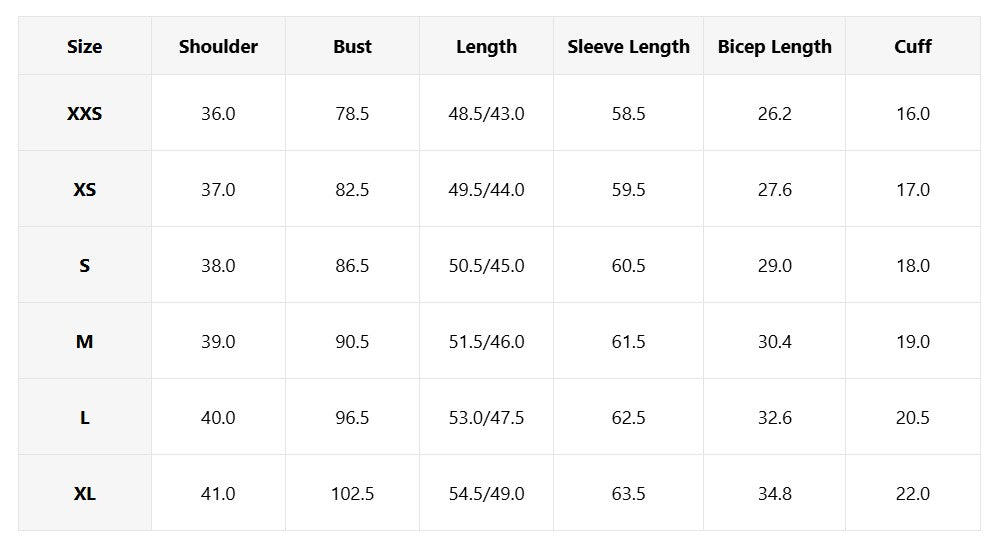Image resolution: width=1002 pixels, height=551 pixels.
Task: Click the S size row label
Action: (85, 266)
